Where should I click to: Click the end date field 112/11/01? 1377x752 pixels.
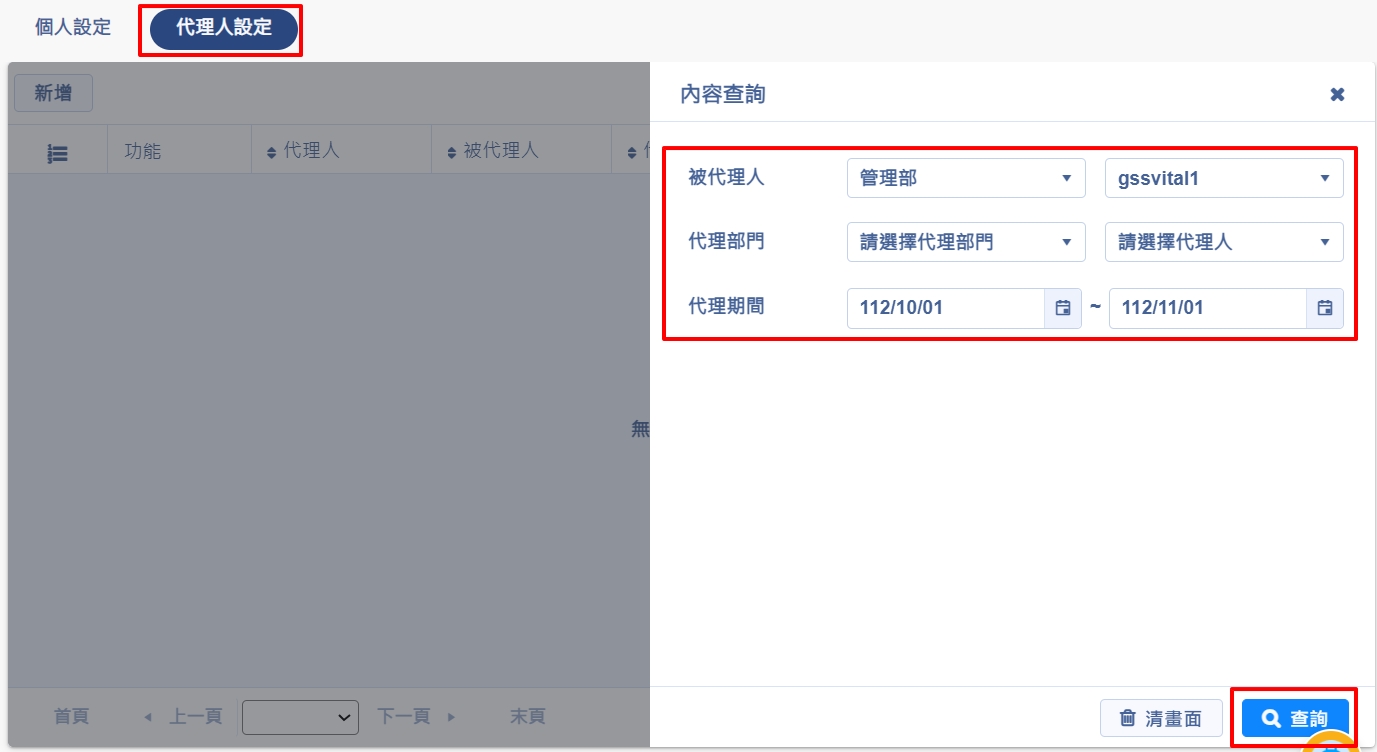pyautogui.click(x=1206, y=308)
